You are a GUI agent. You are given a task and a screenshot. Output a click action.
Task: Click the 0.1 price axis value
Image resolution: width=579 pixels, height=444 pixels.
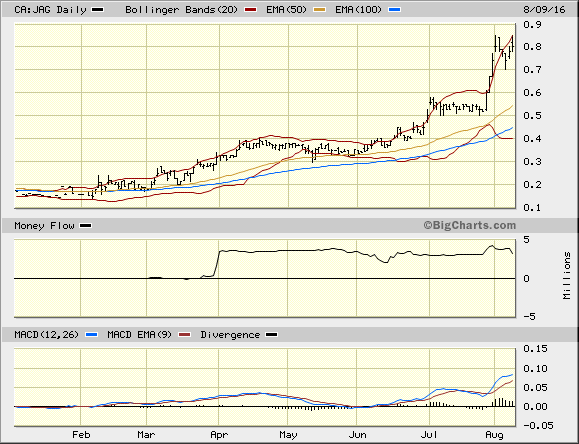click(x=532, y=208)
